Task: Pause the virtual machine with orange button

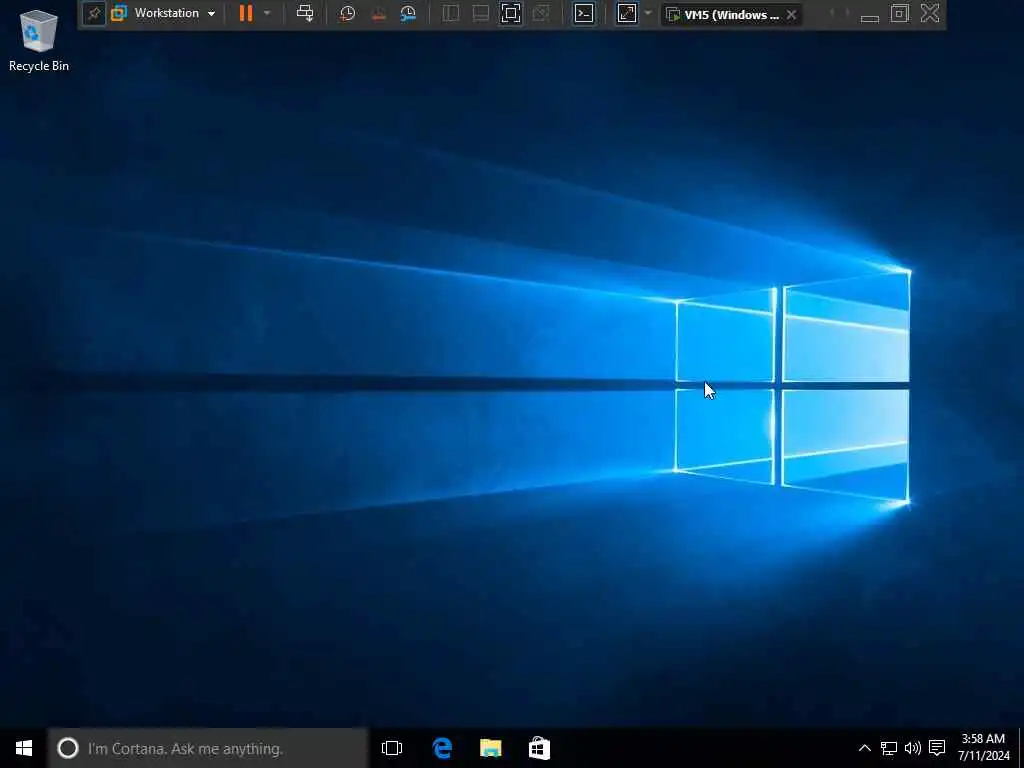Action: pyautogui.click(x=246, y=13)
